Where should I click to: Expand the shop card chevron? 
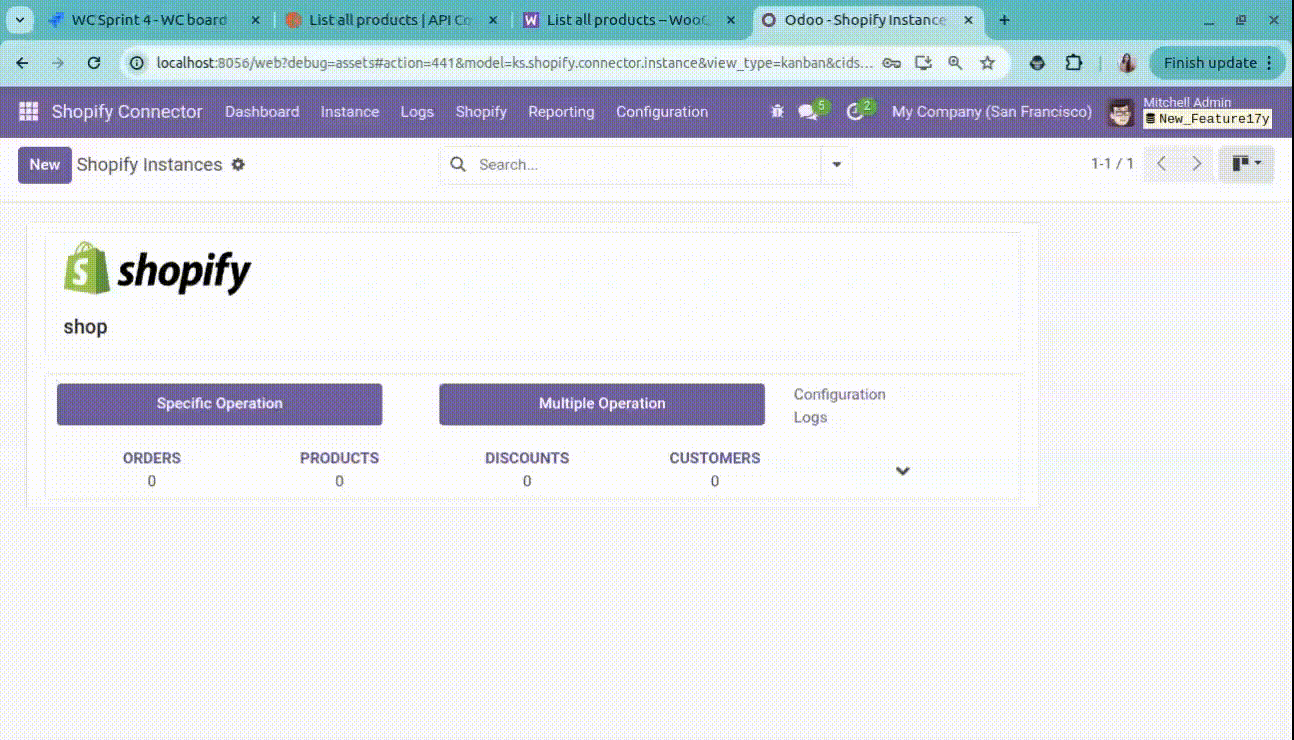[x=902, y=471]
